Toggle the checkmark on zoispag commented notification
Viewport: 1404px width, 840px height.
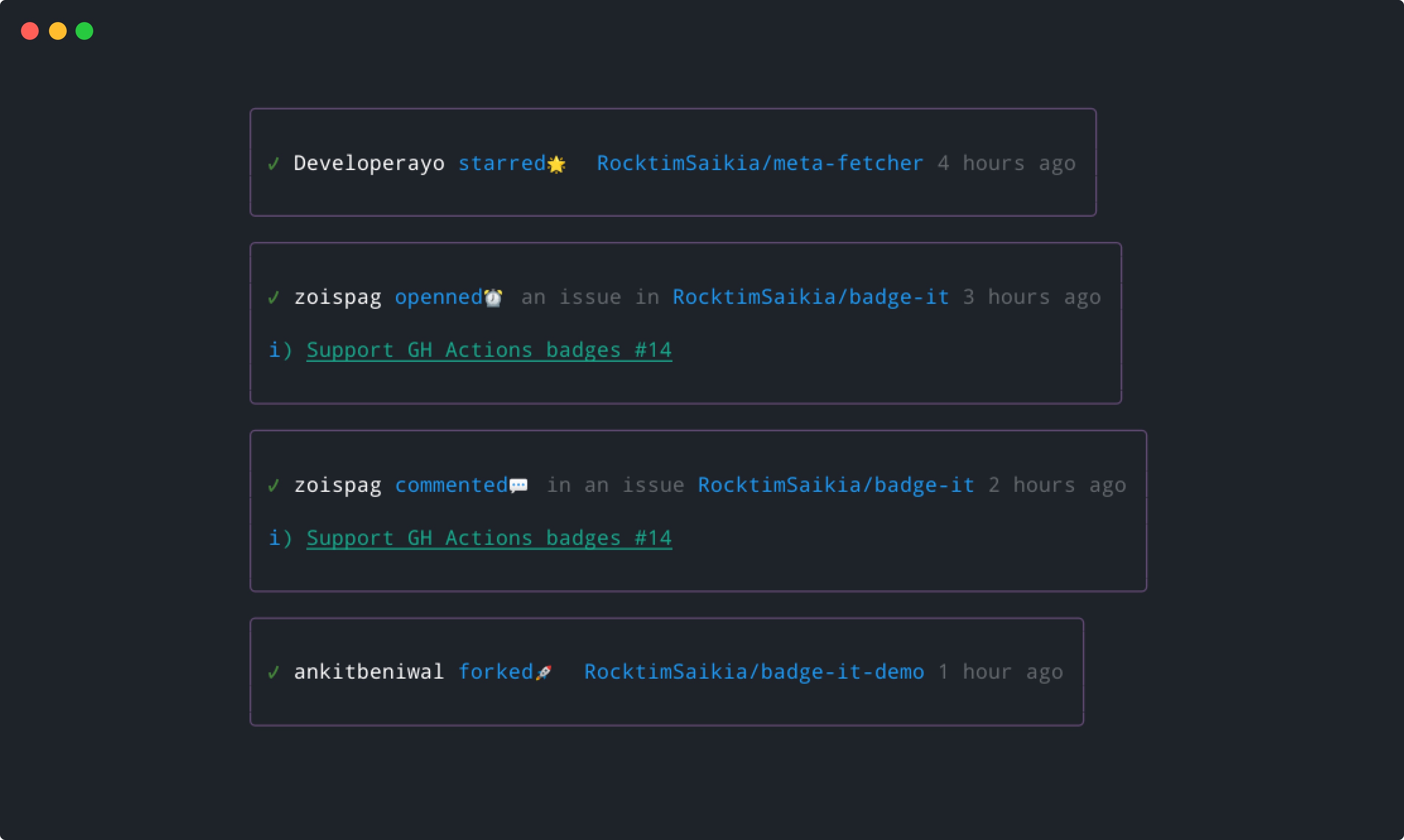[274, 485]
